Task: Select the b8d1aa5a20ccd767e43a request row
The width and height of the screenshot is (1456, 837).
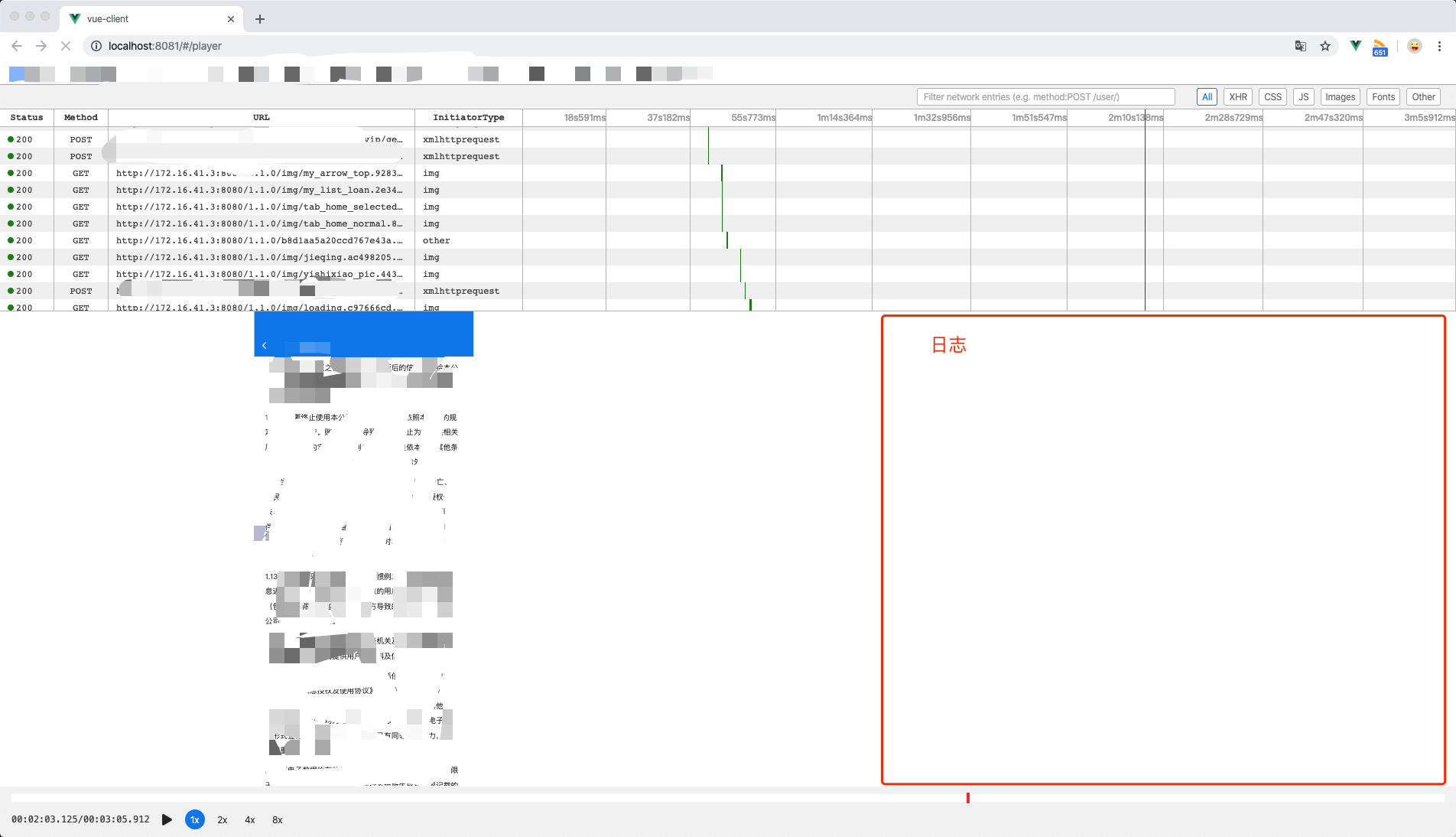Action: click(x=727, y=240)
